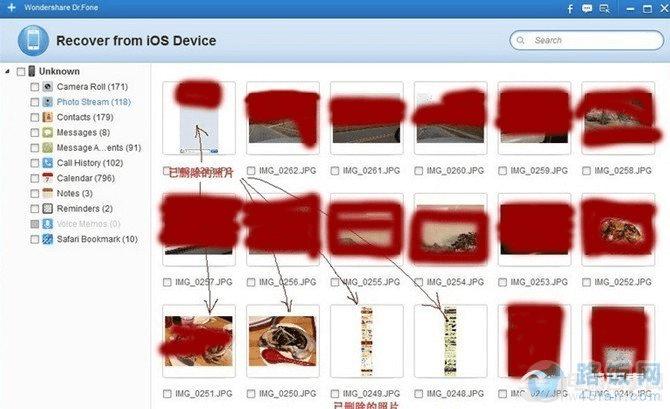
Task: Select the IMG_0251.JPG food photo thumbnail
Action: [x=199, y=341]
